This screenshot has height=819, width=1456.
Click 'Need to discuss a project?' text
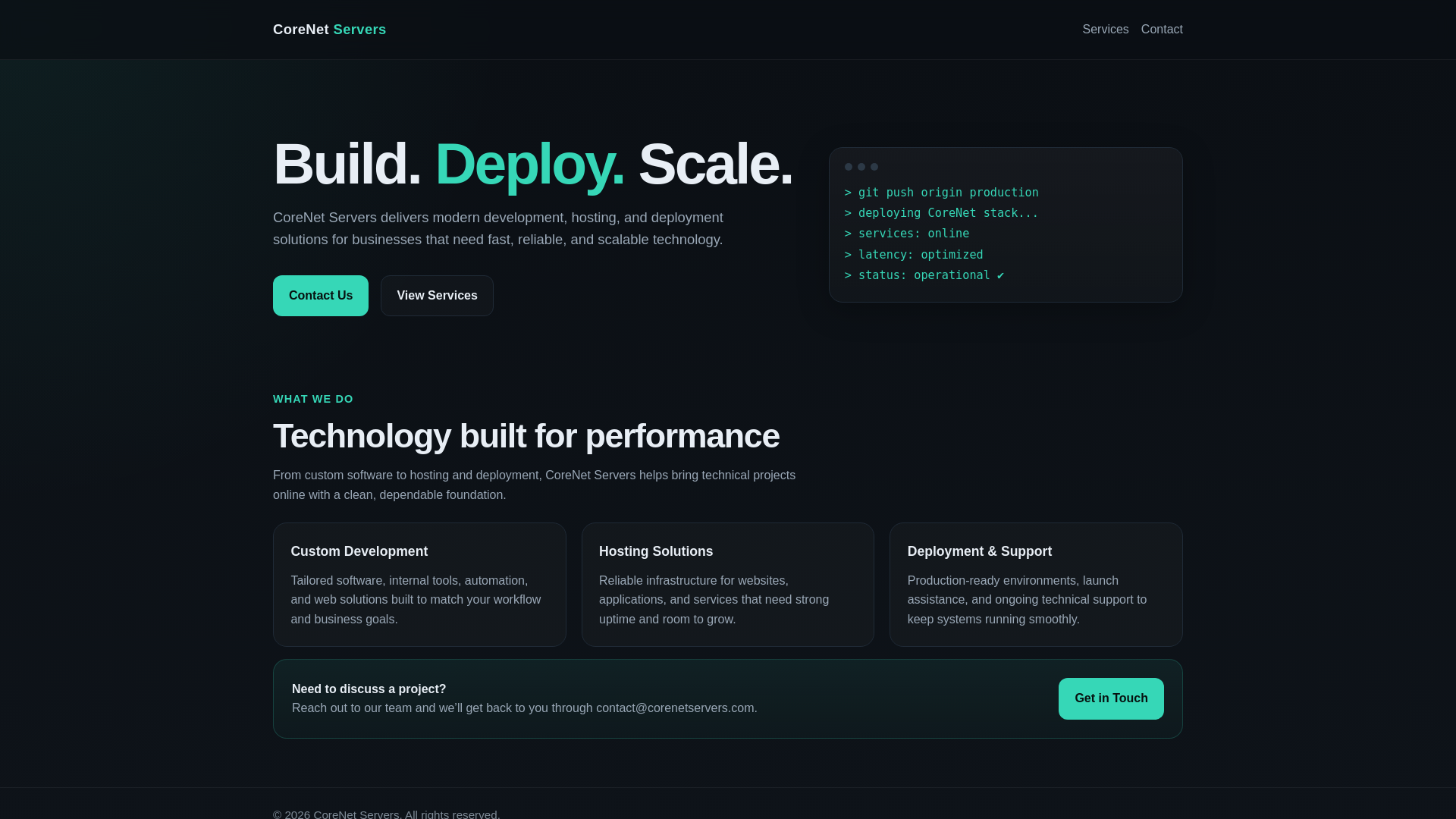369,689
